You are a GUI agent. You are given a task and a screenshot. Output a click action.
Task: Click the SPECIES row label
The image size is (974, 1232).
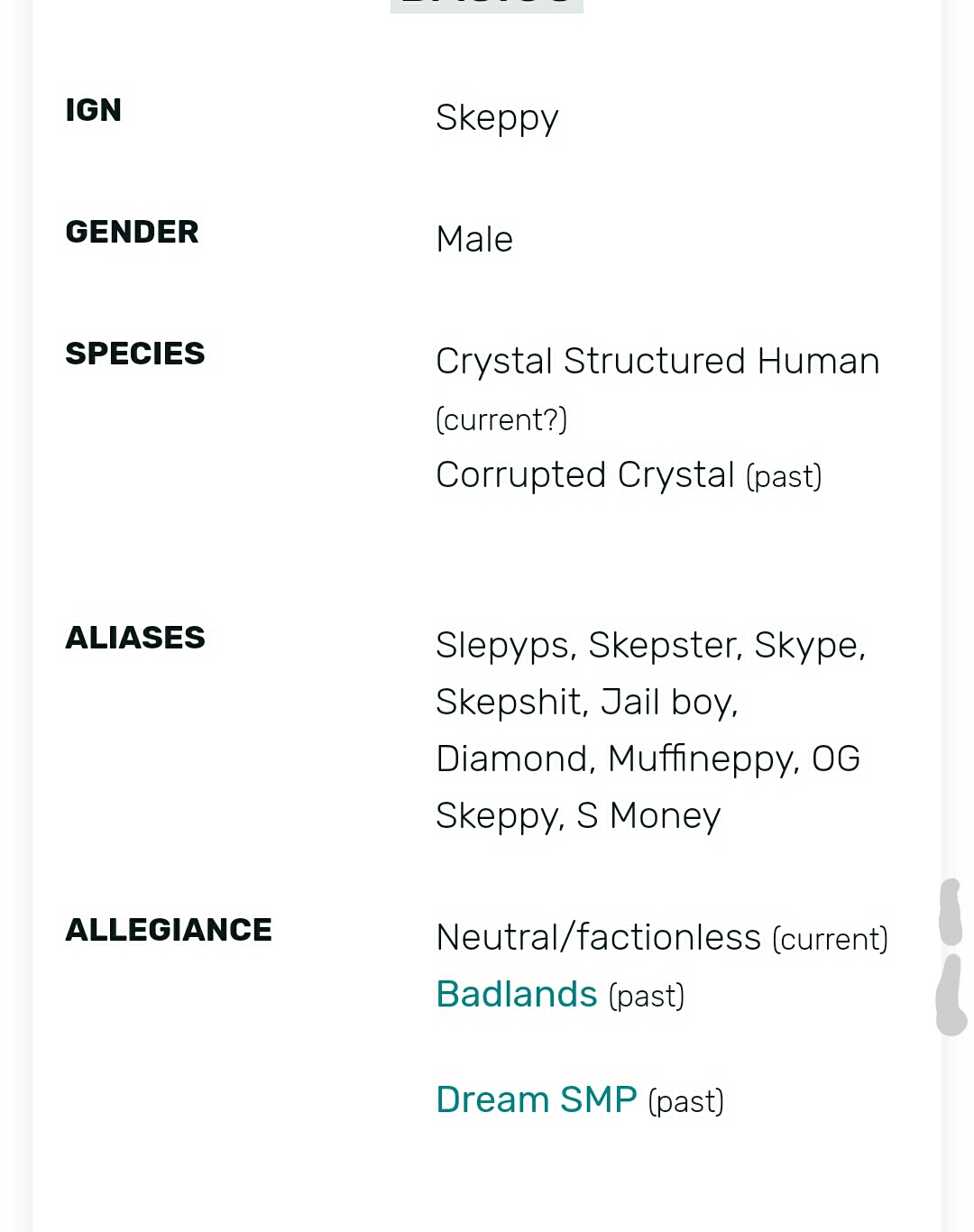click(135, 354)
